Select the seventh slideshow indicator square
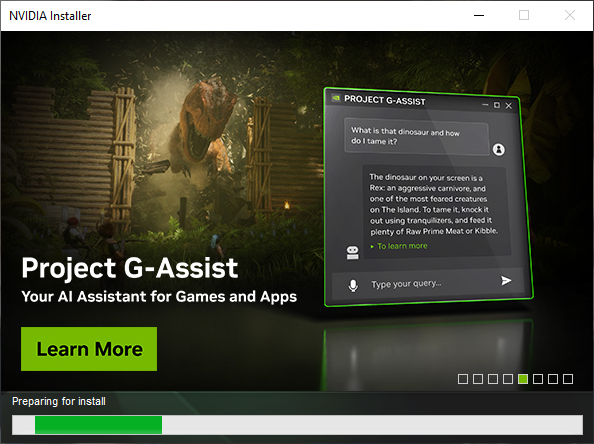This screenshot has height=444, width=594. coord(553,379)
